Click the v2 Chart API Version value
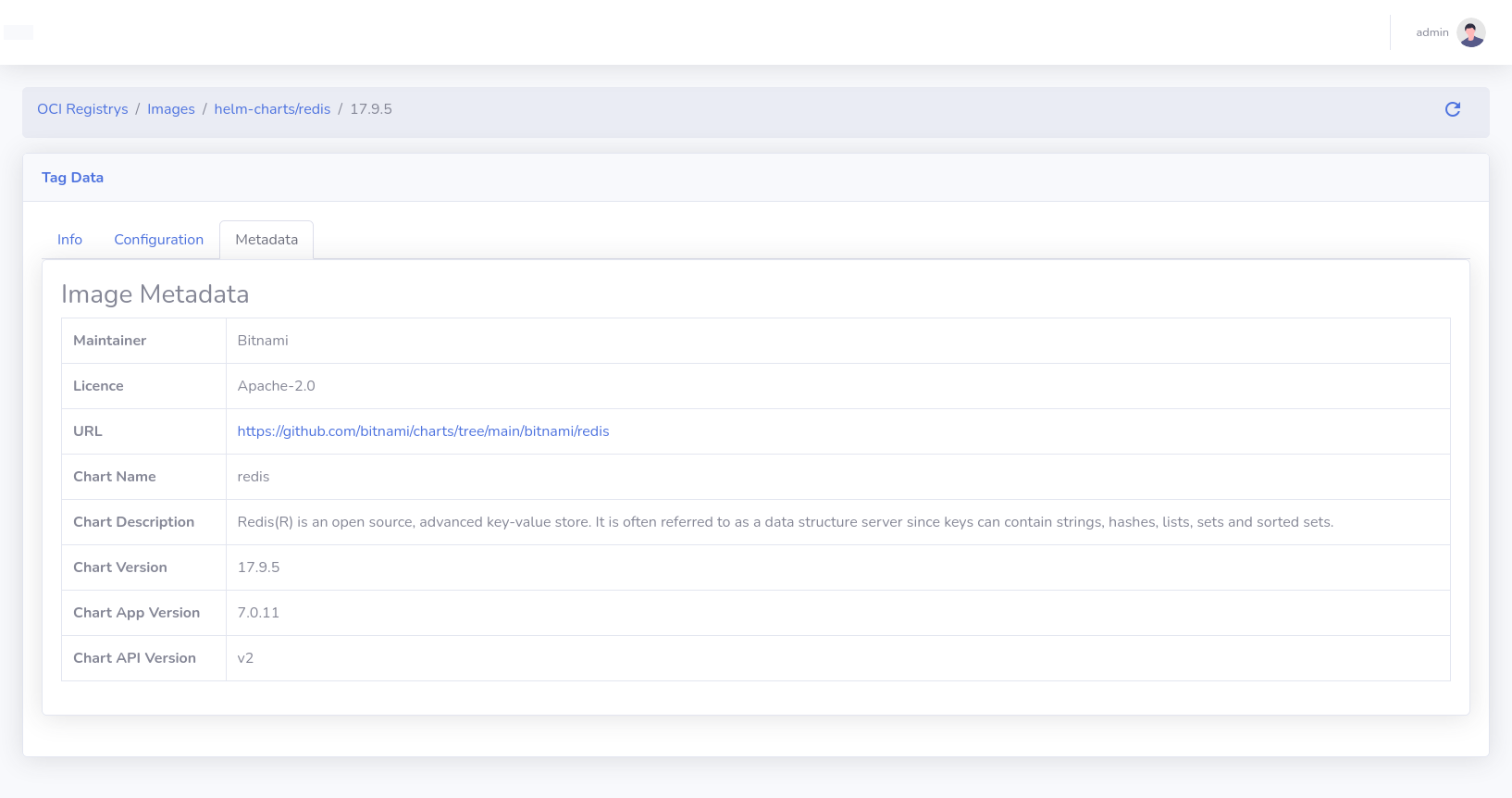Image resolution: width=1512 pixels, height=798 pixels. [245, 658]
